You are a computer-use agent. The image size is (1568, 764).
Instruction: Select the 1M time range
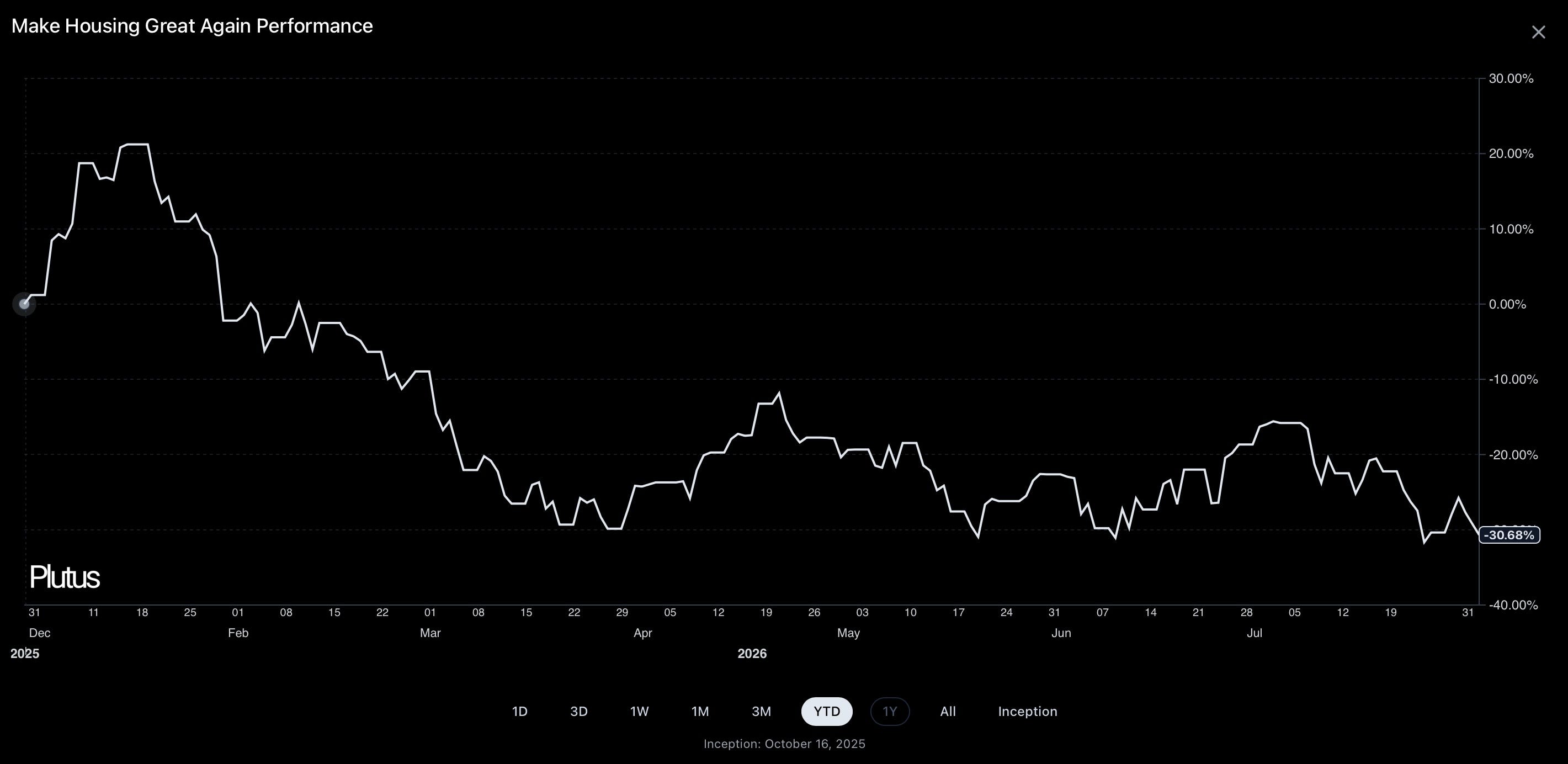point(700,711)
